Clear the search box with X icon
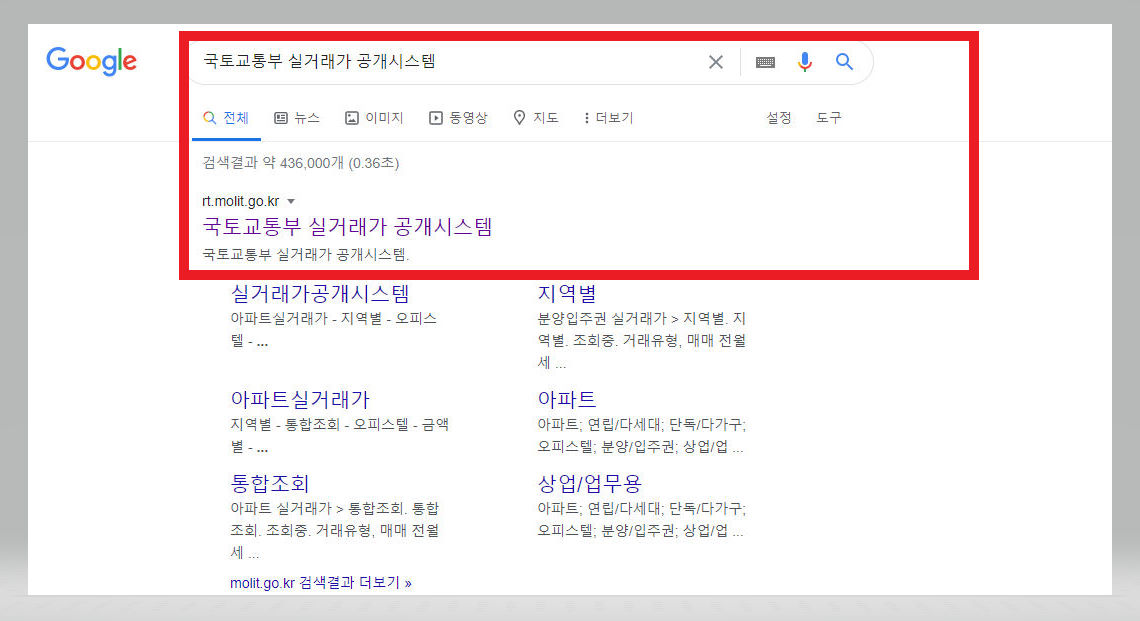This screenshot has height=621, width=1140. pos(715,62)
